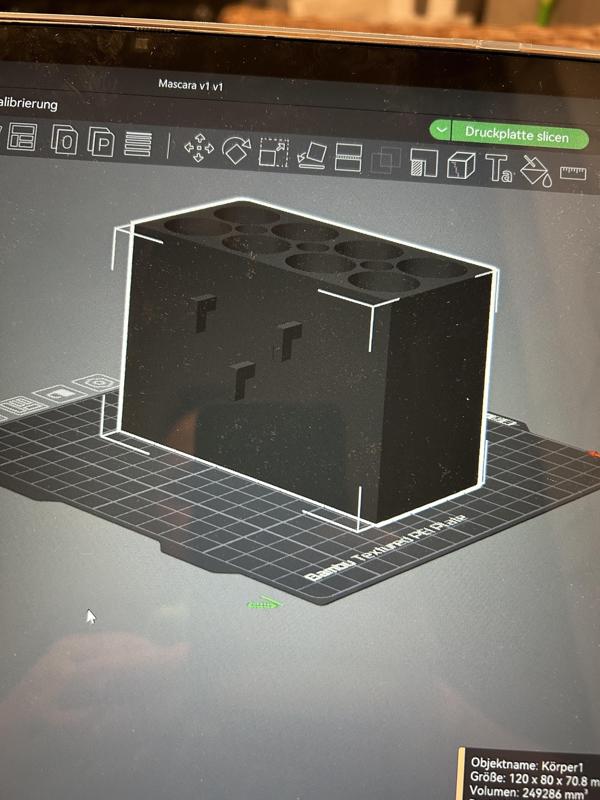Image resolution: width=600 pixels, height=800 pixels.
Task: Click the Split to parts icon
Action: click(x=101, y=141)
